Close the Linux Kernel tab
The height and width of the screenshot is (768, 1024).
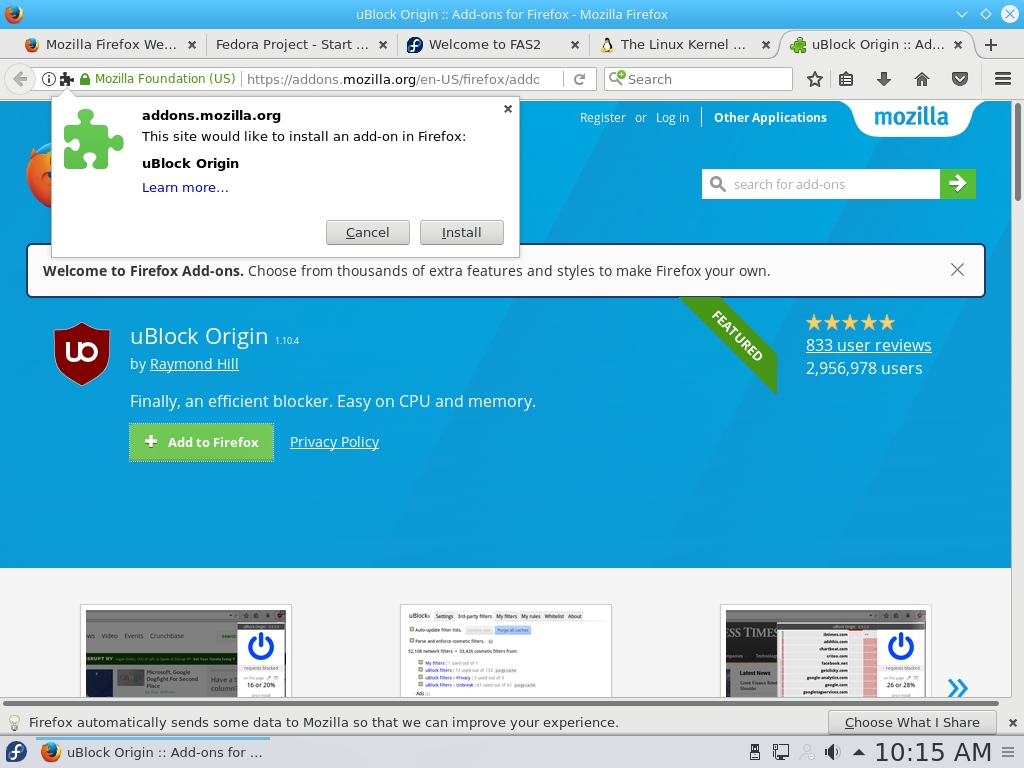tap(766, 45)
